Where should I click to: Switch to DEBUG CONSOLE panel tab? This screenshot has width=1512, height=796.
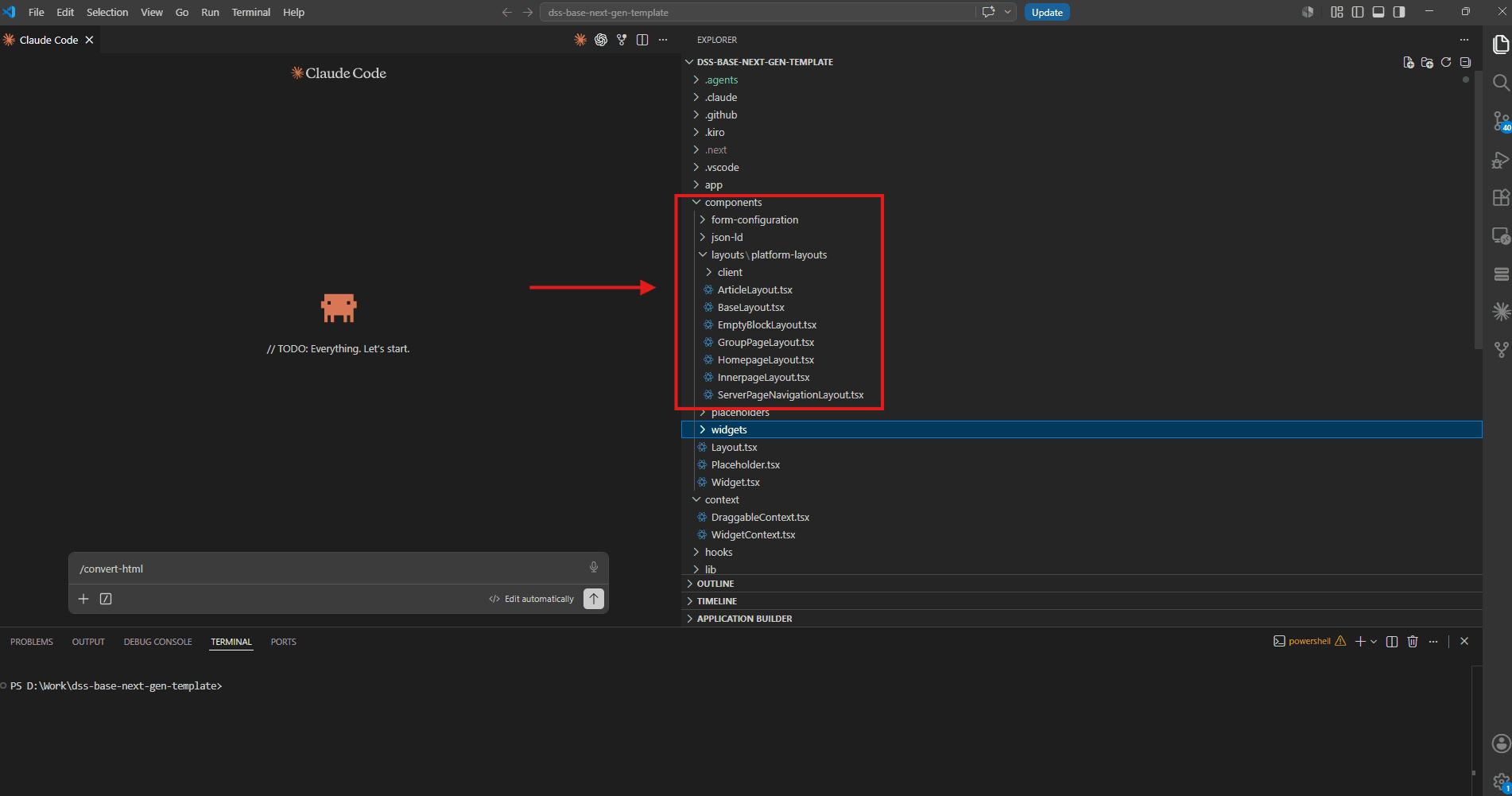point(157,642)
